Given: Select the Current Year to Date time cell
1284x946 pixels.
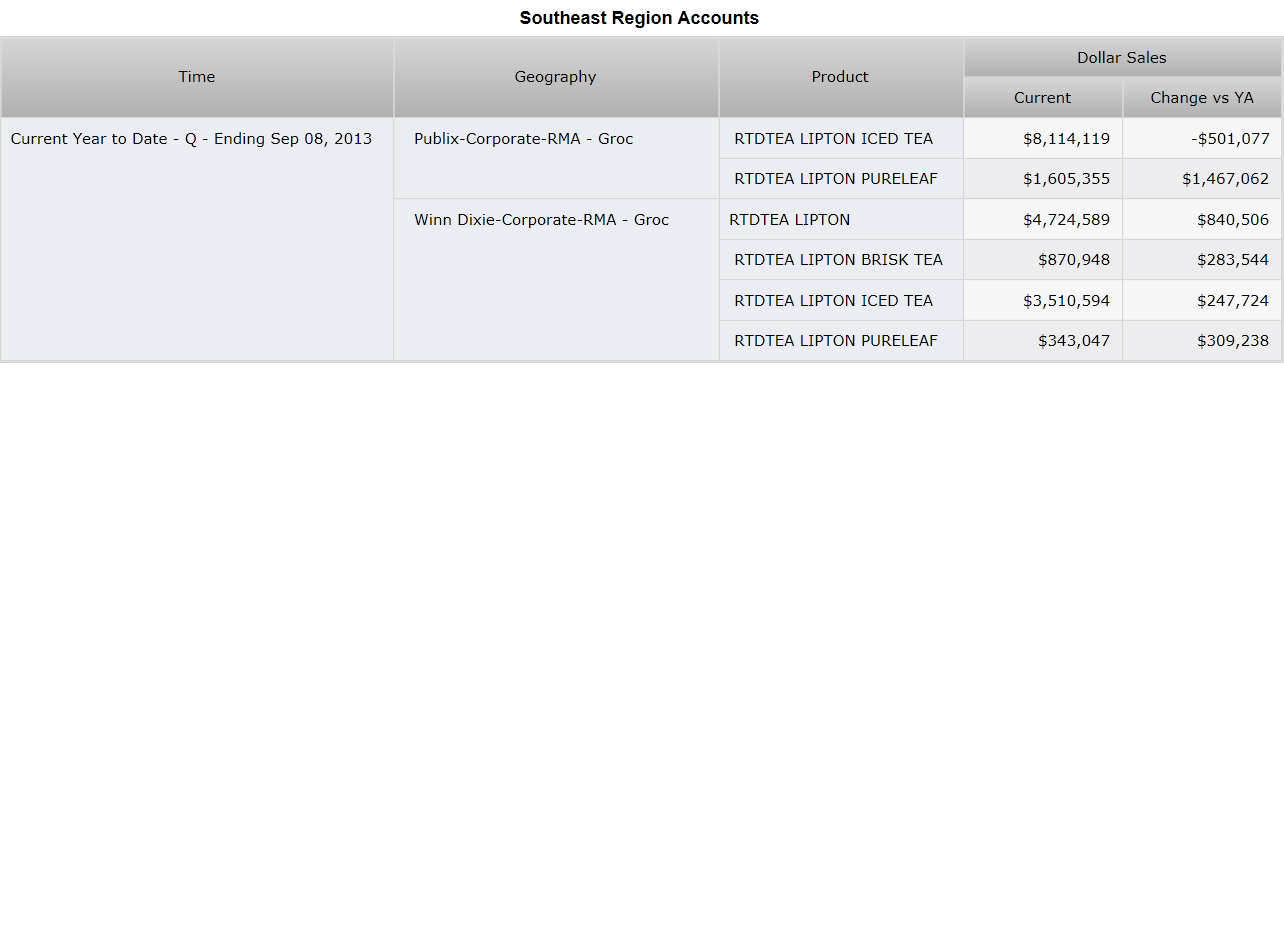Looking at the screenshot, I should coord(197,239).
